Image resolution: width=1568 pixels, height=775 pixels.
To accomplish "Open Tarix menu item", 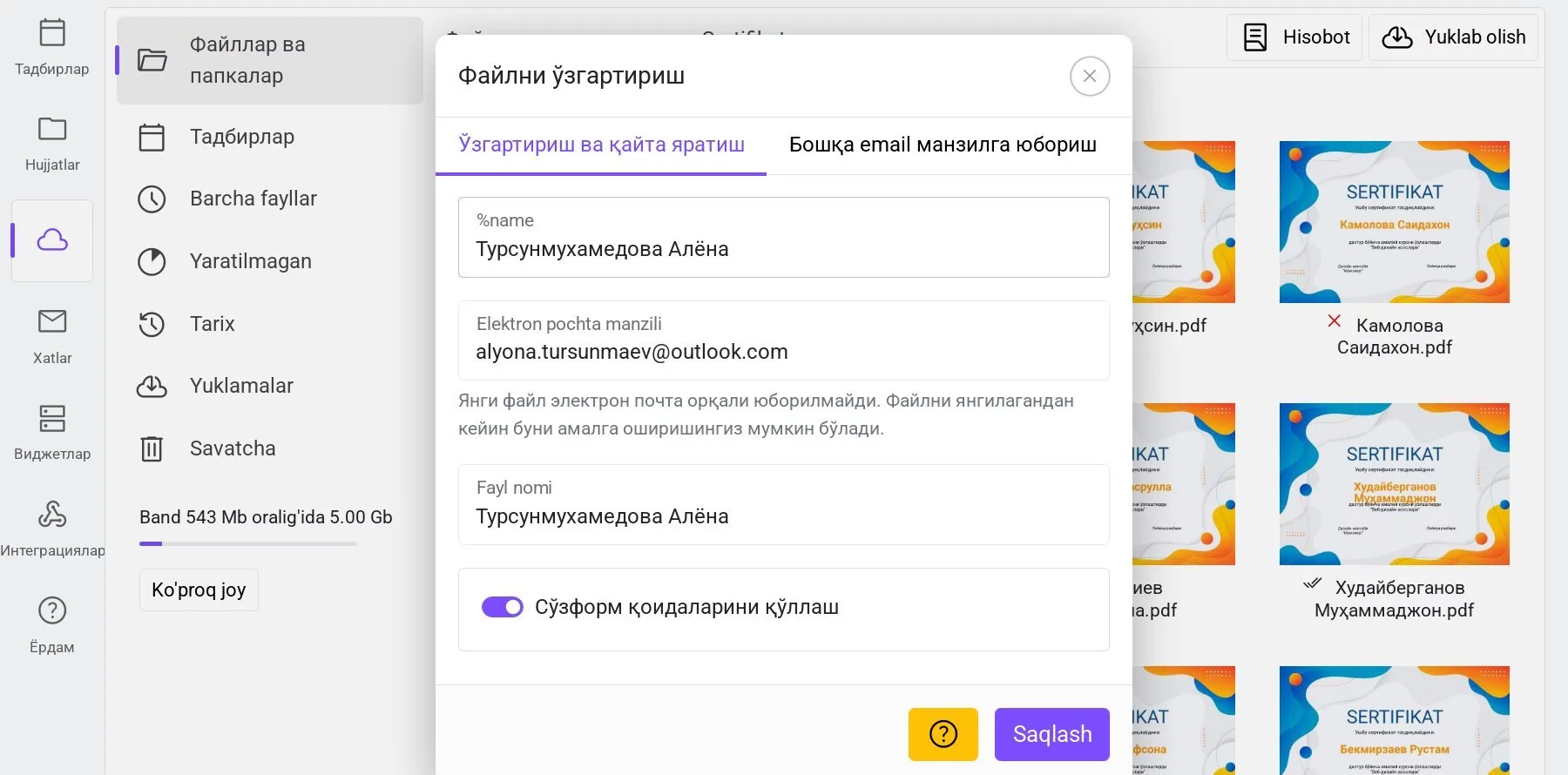I will click(x=270, y=324).
